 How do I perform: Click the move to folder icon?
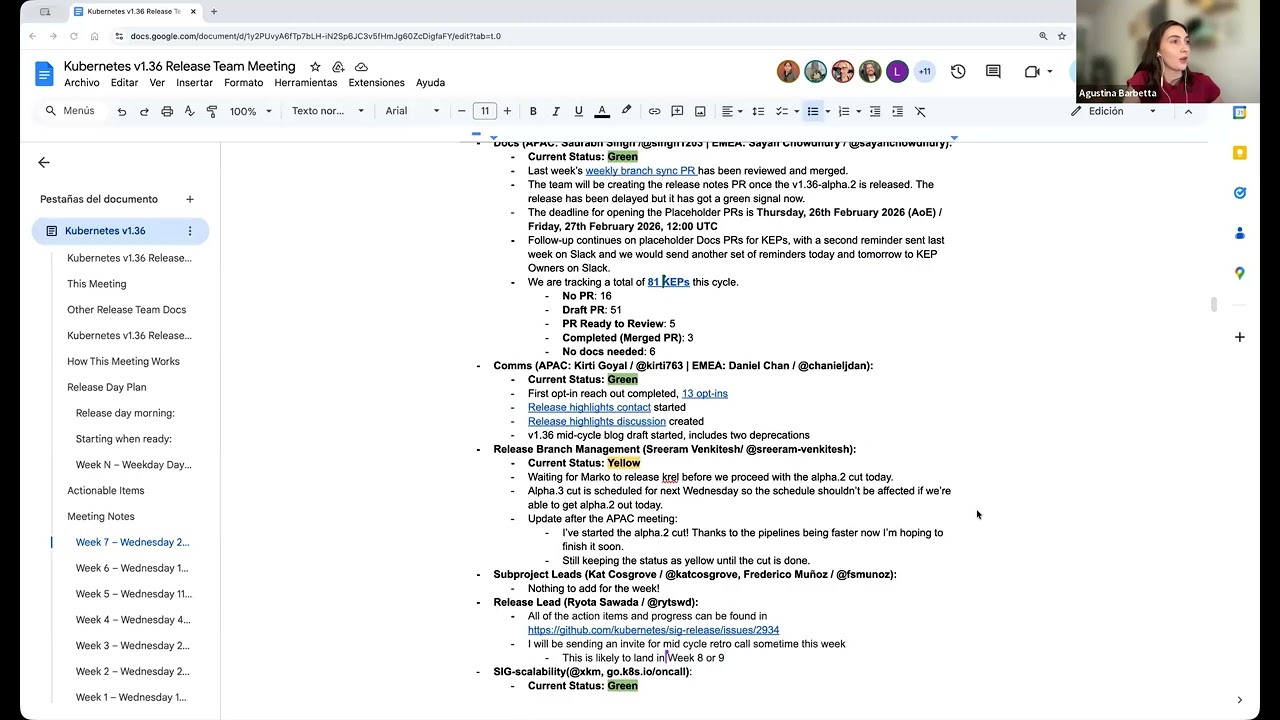point(338,67)
